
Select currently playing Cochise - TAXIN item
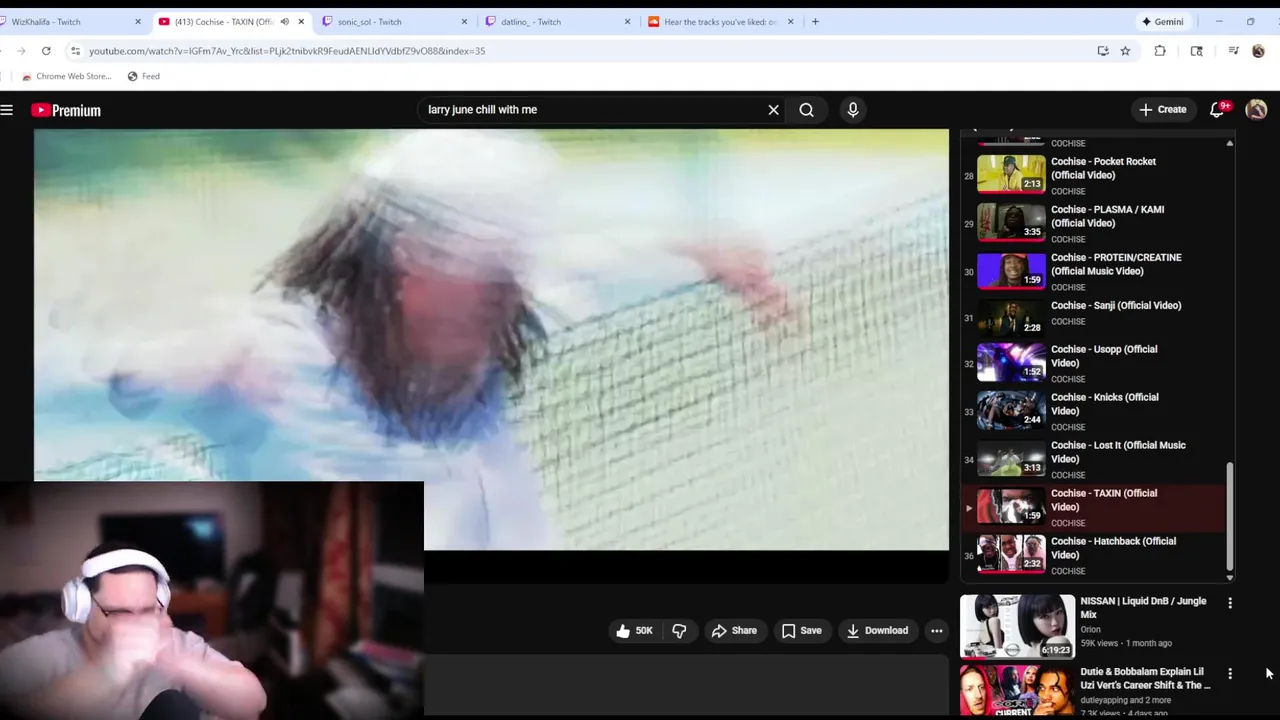coord(1095,507)
